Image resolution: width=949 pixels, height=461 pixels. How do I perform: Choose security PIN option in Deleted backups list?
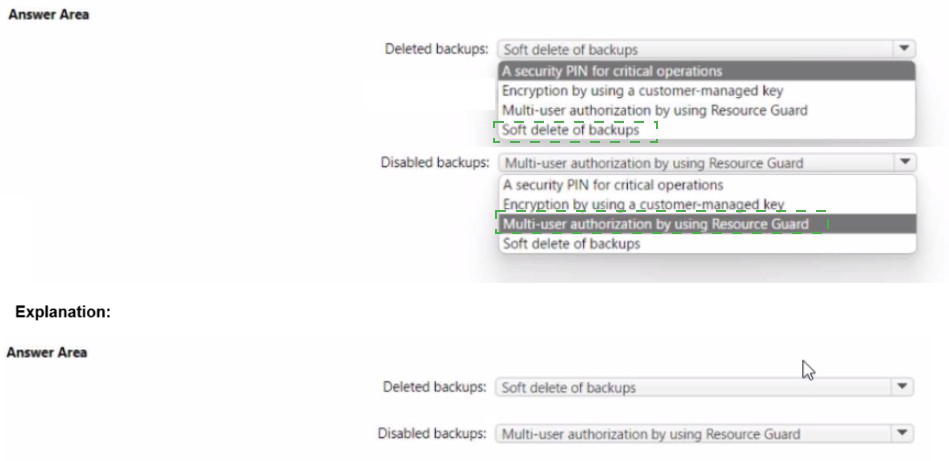[612, 71]
